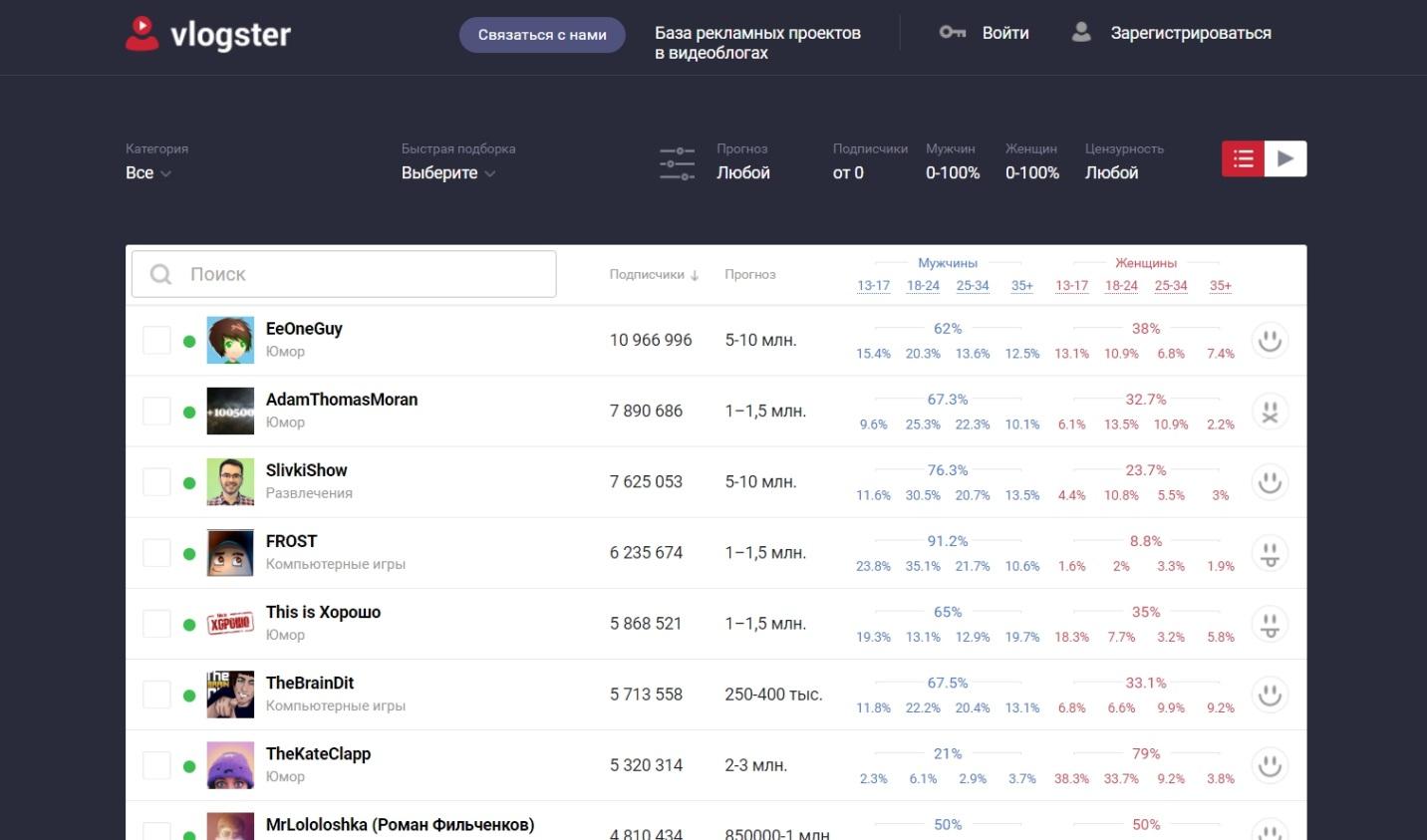Open This is Хорошо avatar thumbnail

pos(230,624)
